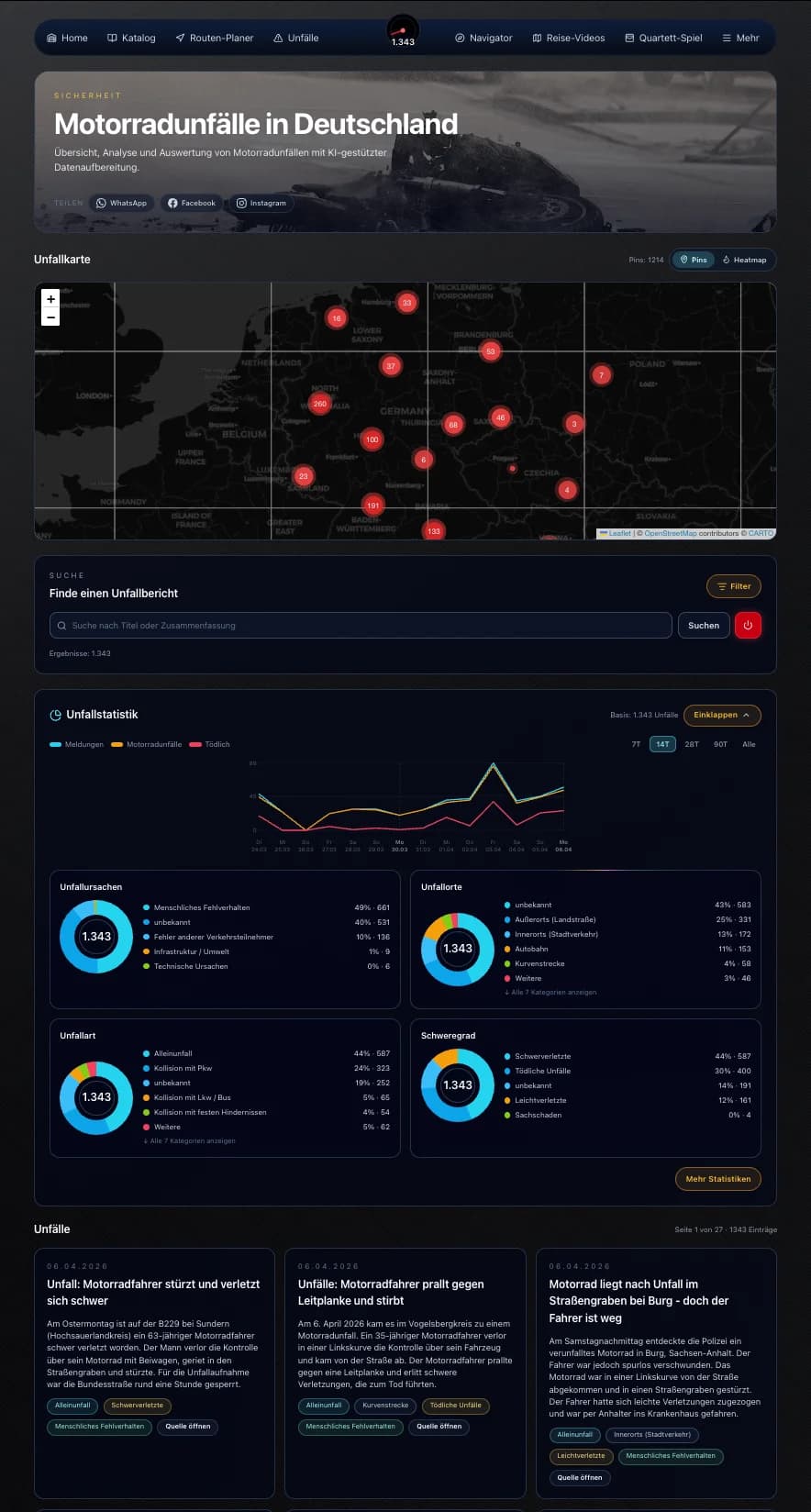Collapse statistics with the Einklappen button

(721, 715)
